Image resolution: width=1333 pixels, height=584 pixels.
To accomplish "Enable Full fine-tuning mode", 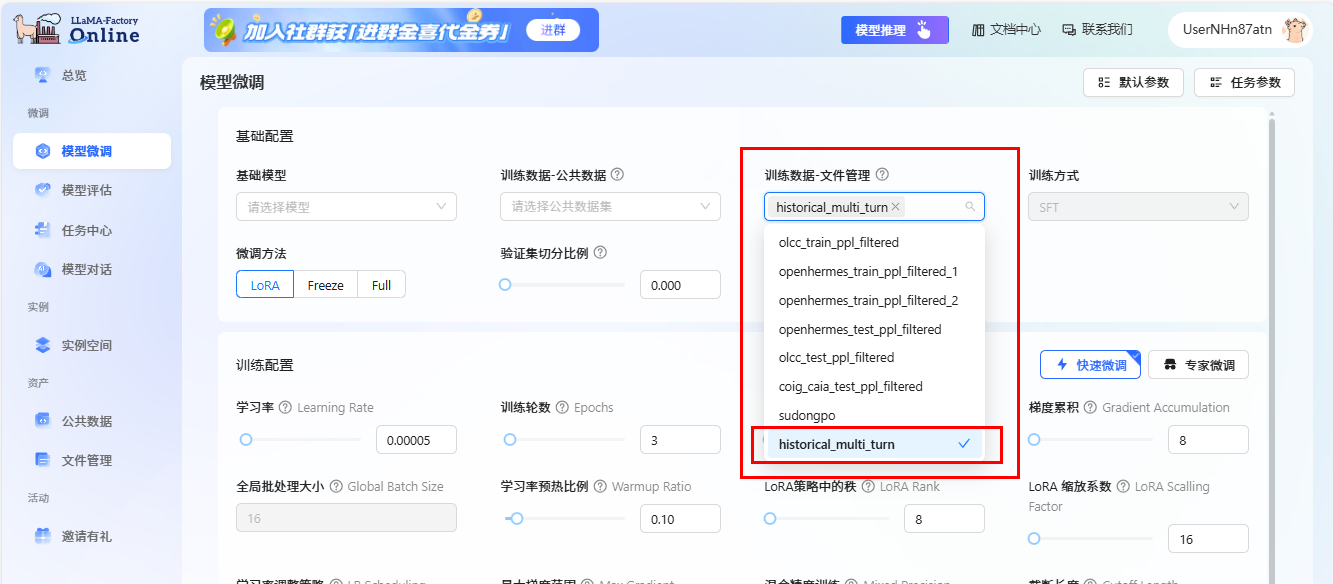I will [x=381, y=284].
